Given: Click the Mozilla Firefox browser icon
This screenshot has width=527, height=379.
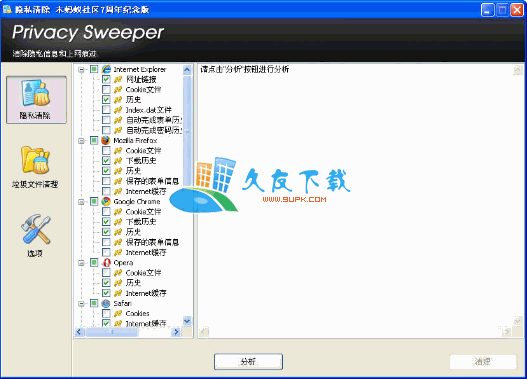Looking at the screenshot, I should coord(106,140).
